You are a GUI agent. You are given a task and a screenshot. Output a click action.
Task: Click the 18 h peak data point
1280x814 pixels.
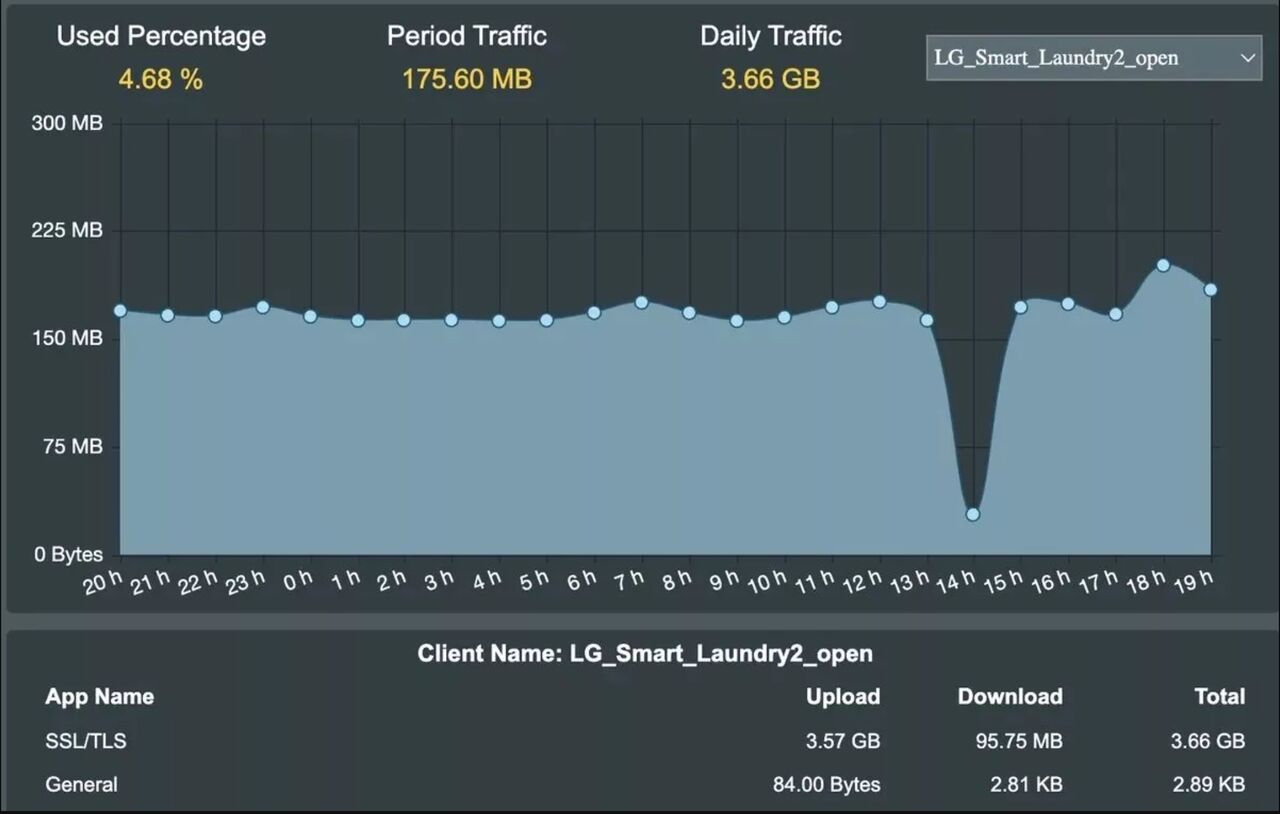(x=1163, y=265)
